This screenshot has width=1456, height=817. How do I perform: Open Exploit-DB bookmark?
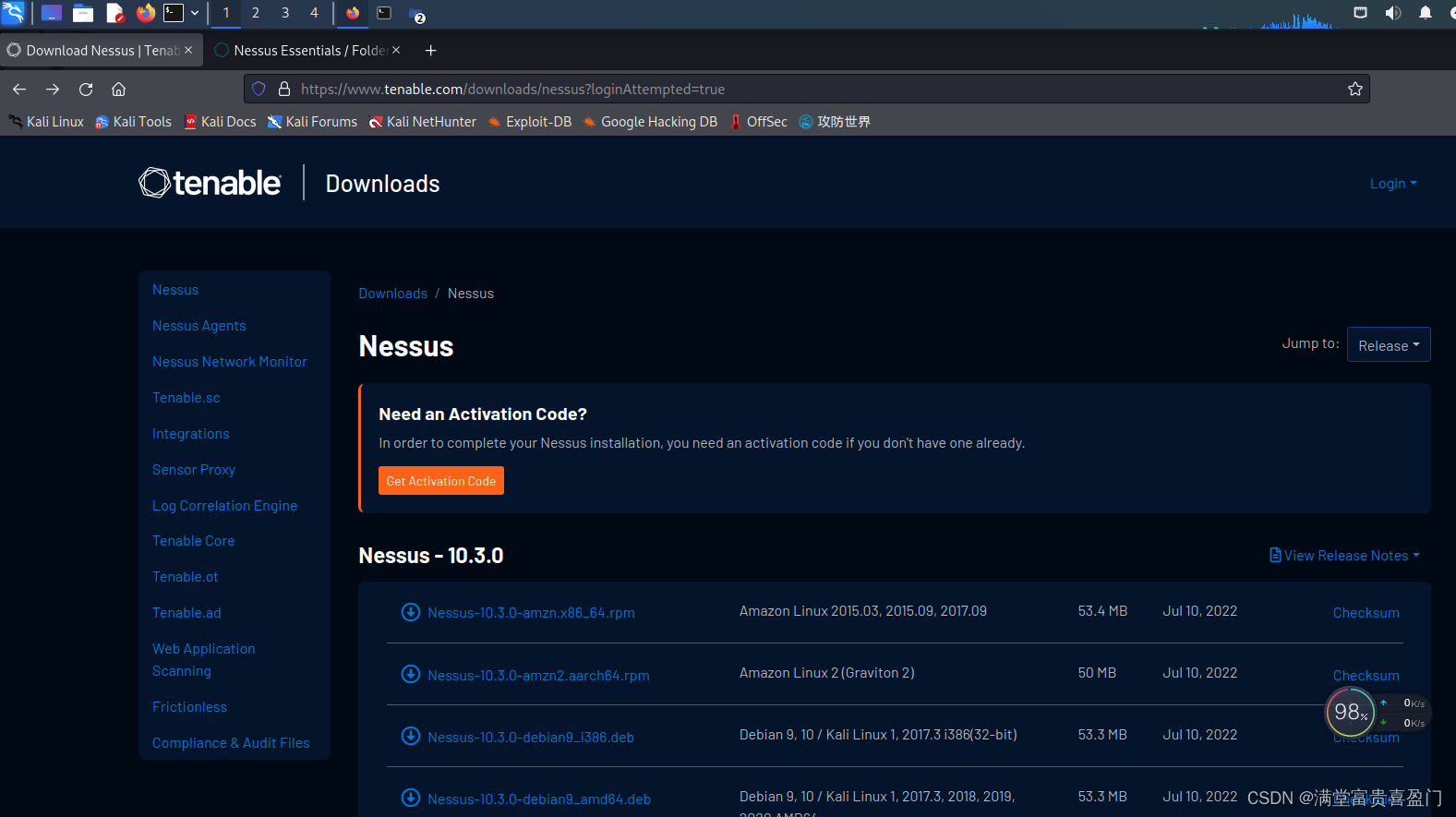[x=529, y=122]
